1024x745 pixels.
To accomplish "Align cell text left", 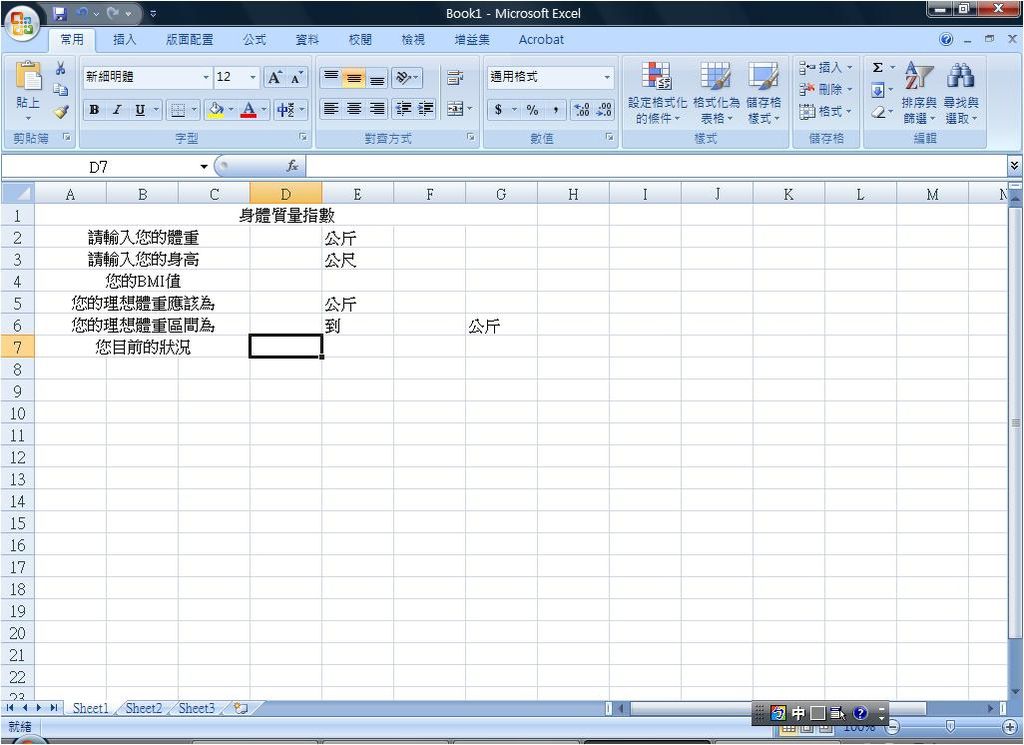I will click(x=331, y=108).
